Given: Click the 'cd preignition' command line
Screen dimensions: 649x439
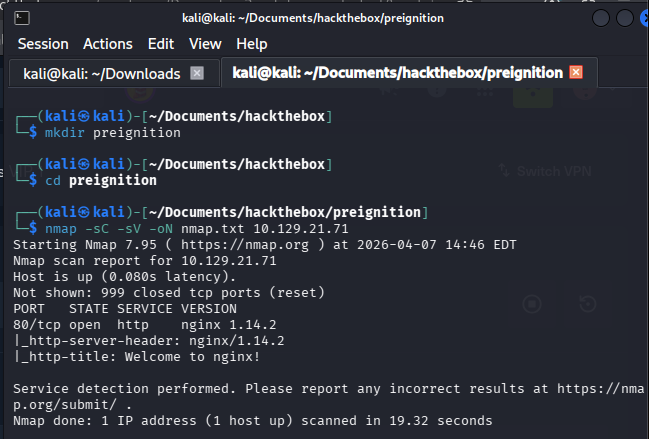Looking at the screenshot, I should click(101, 180).
